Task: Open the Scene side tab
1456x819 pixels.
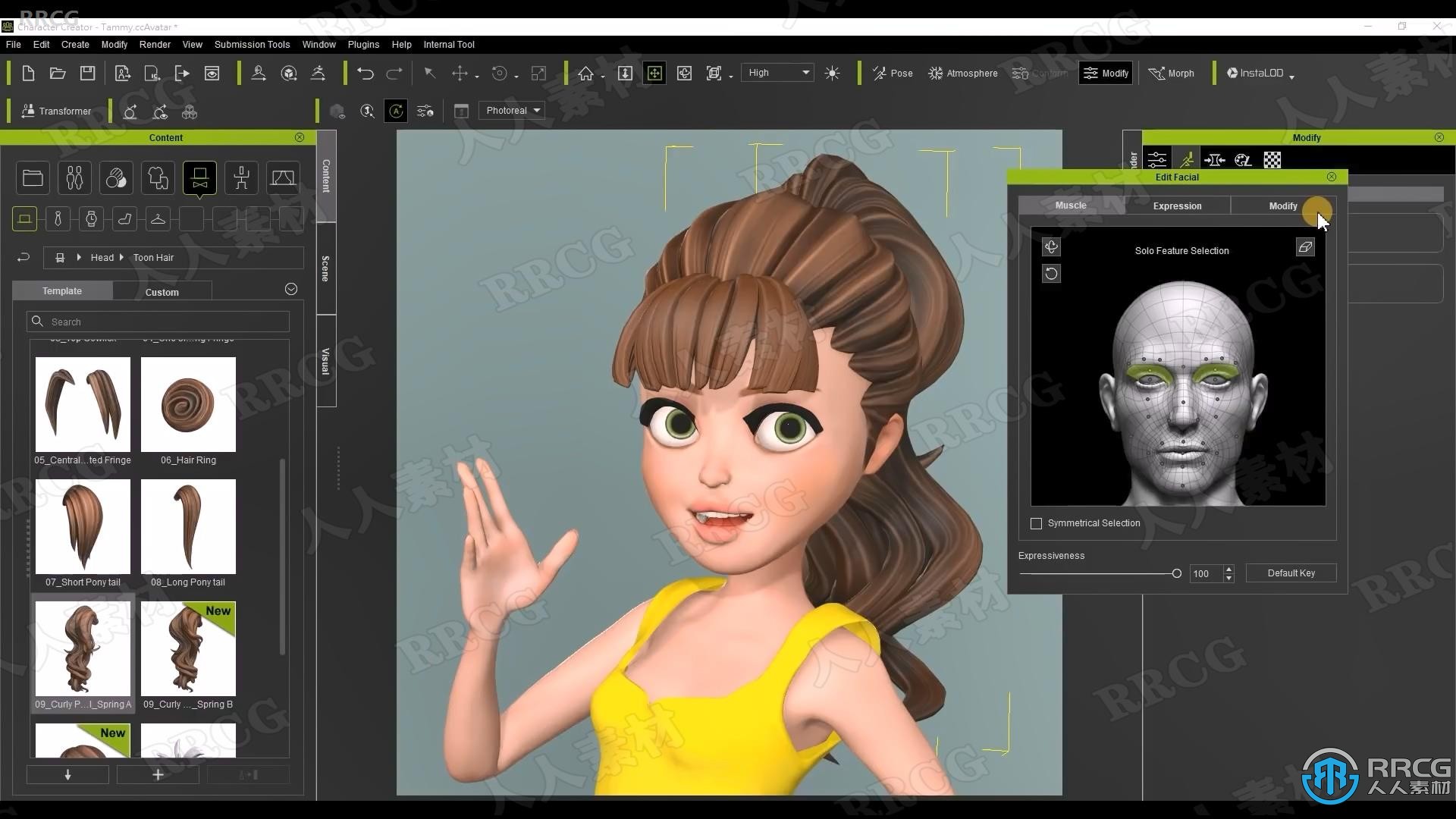Action: 326,268
